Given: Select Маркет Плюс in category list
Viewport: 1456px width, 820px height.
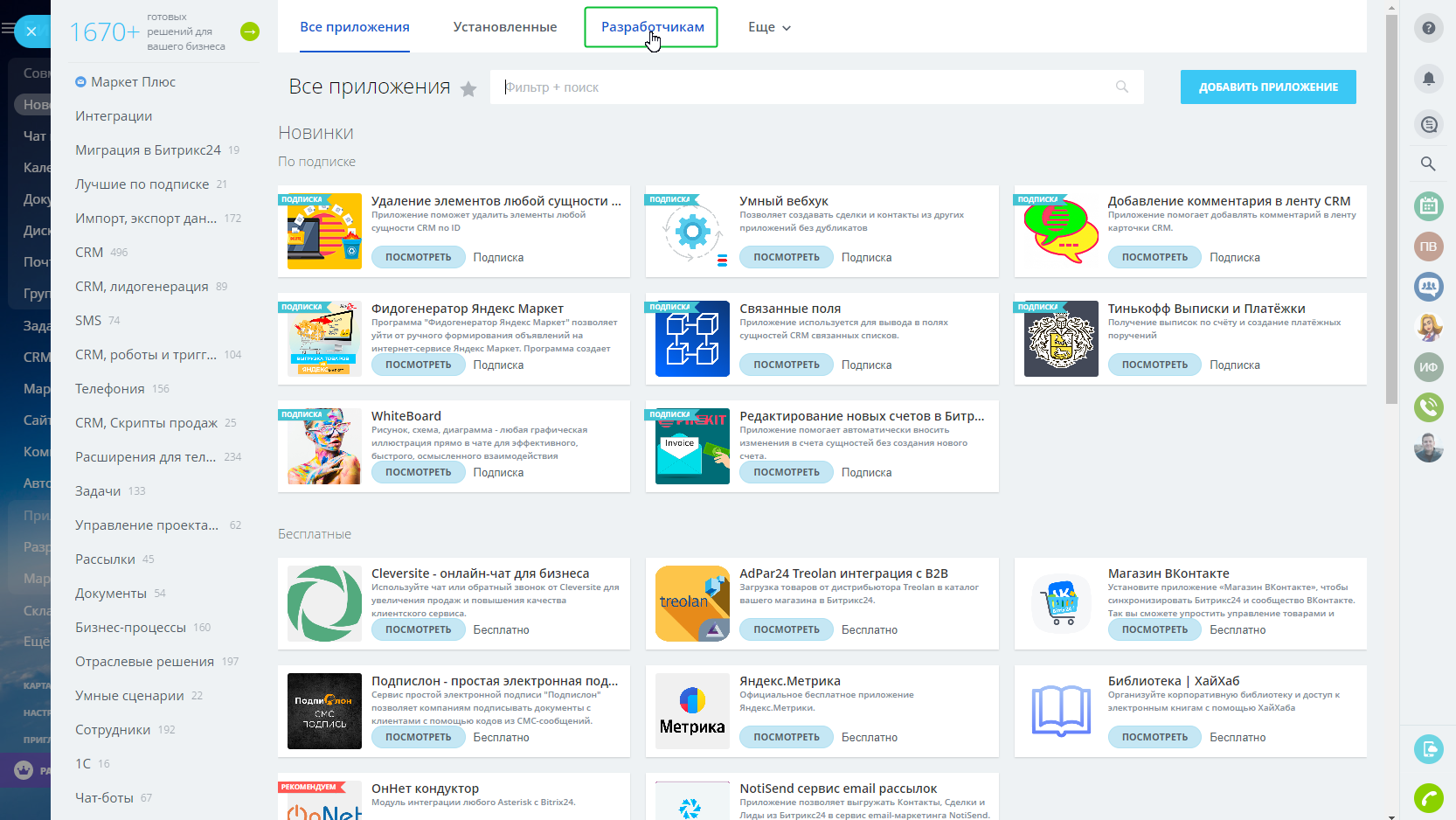Looking at the screenshot, I should pyautogui.click(x=134, y=81).
